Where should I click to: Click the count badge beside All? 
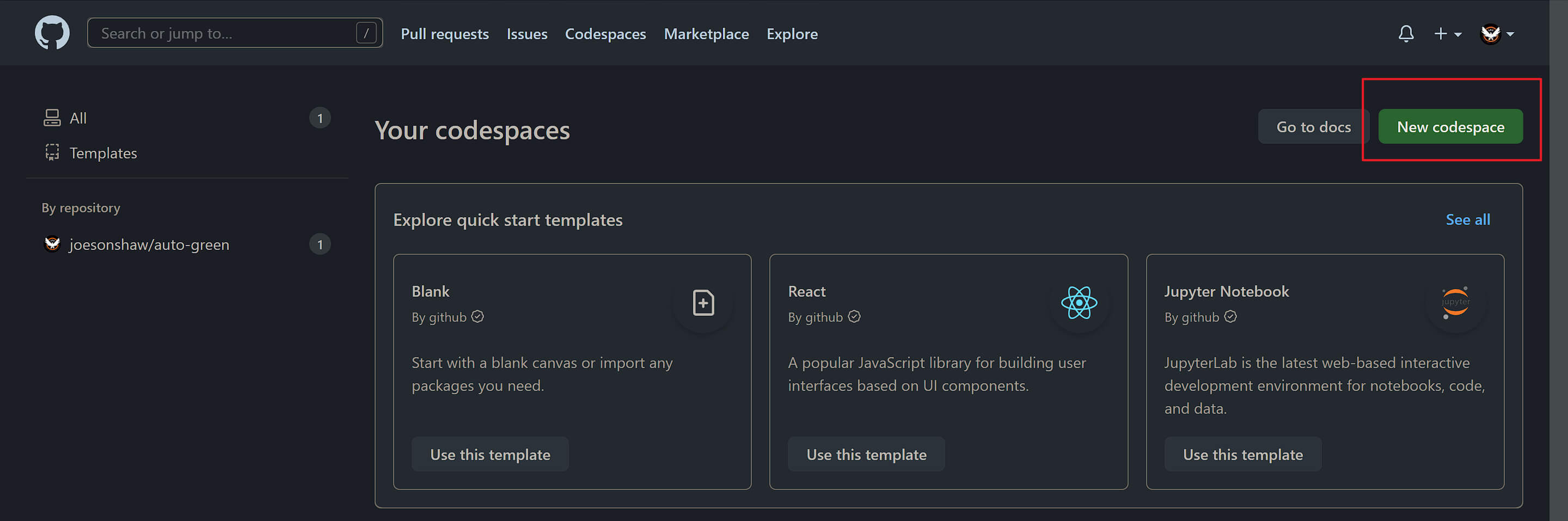[320, 118]
